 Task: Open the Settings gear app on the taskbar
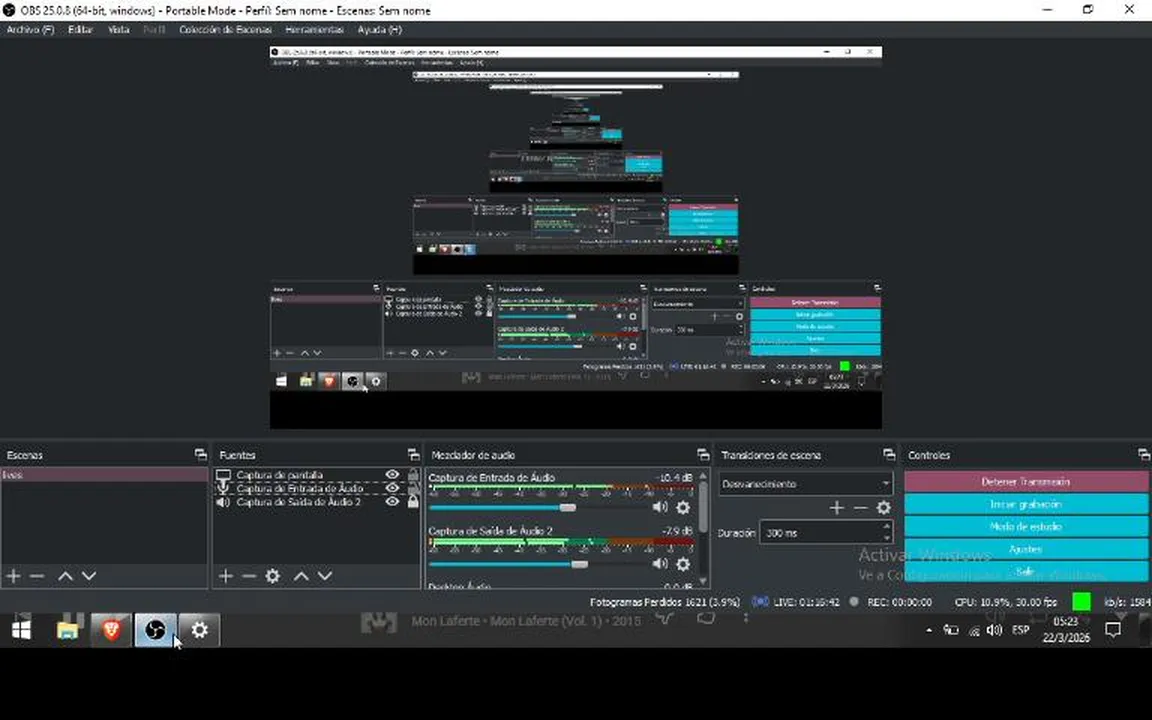[x=199, y=630]
